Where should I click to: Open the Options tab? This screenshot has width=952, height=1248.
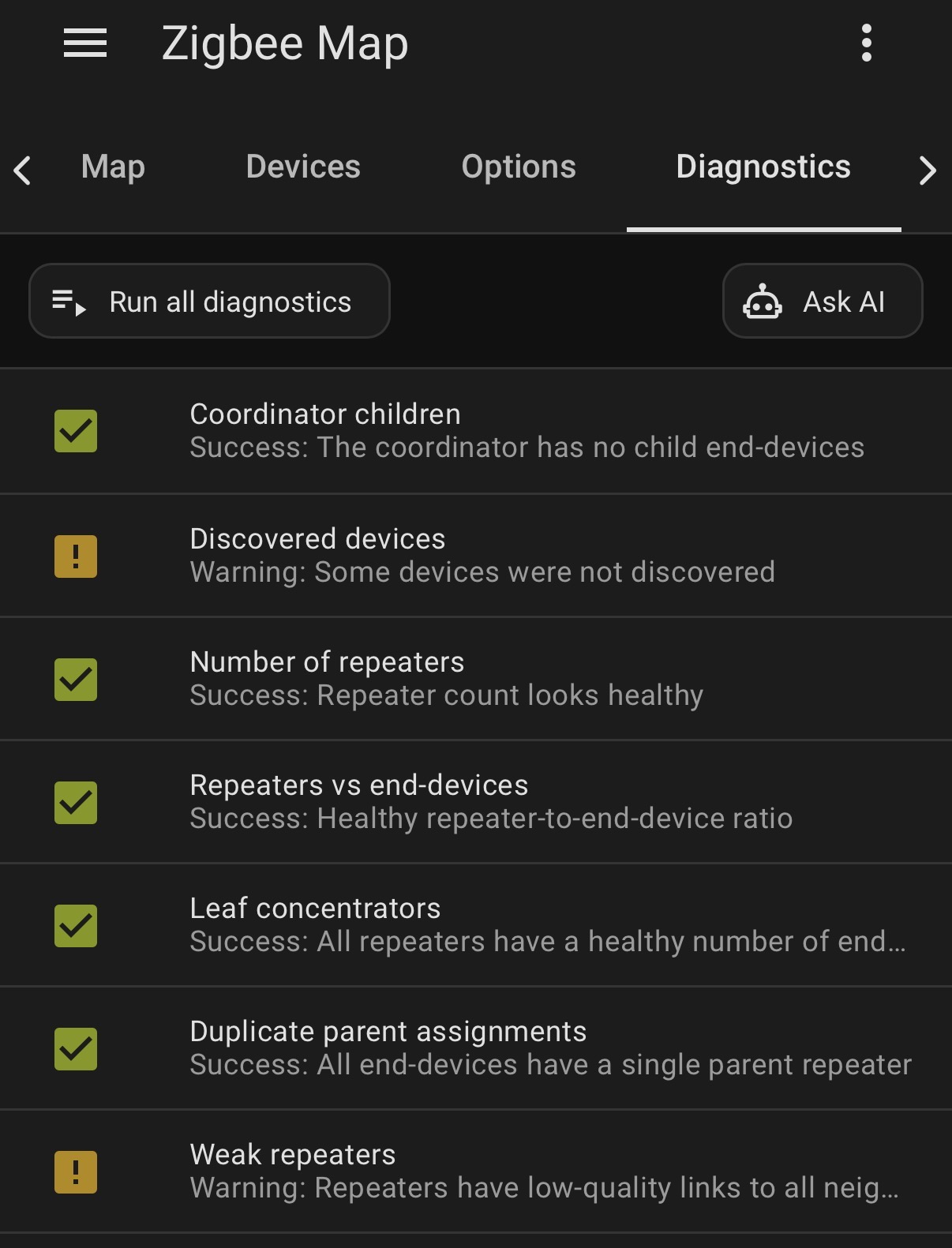(519, 167)
